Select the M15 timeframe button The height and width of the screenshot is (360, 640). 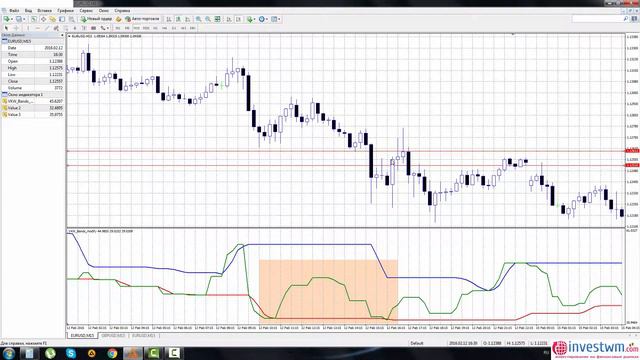[x=136, y=28]
